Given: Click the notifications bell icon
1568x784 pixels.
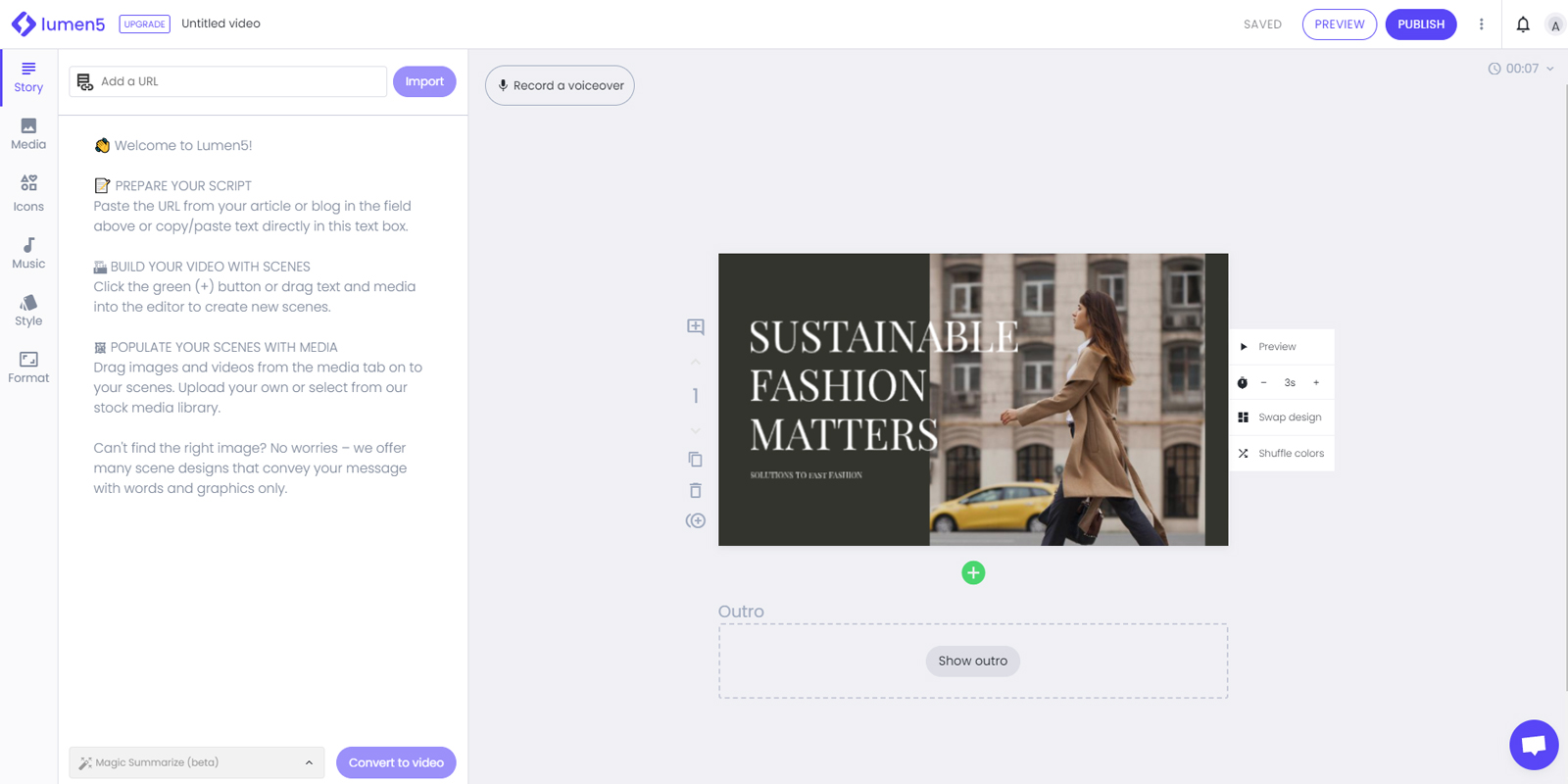Looking at the screenshot, I should point(1523,24).
